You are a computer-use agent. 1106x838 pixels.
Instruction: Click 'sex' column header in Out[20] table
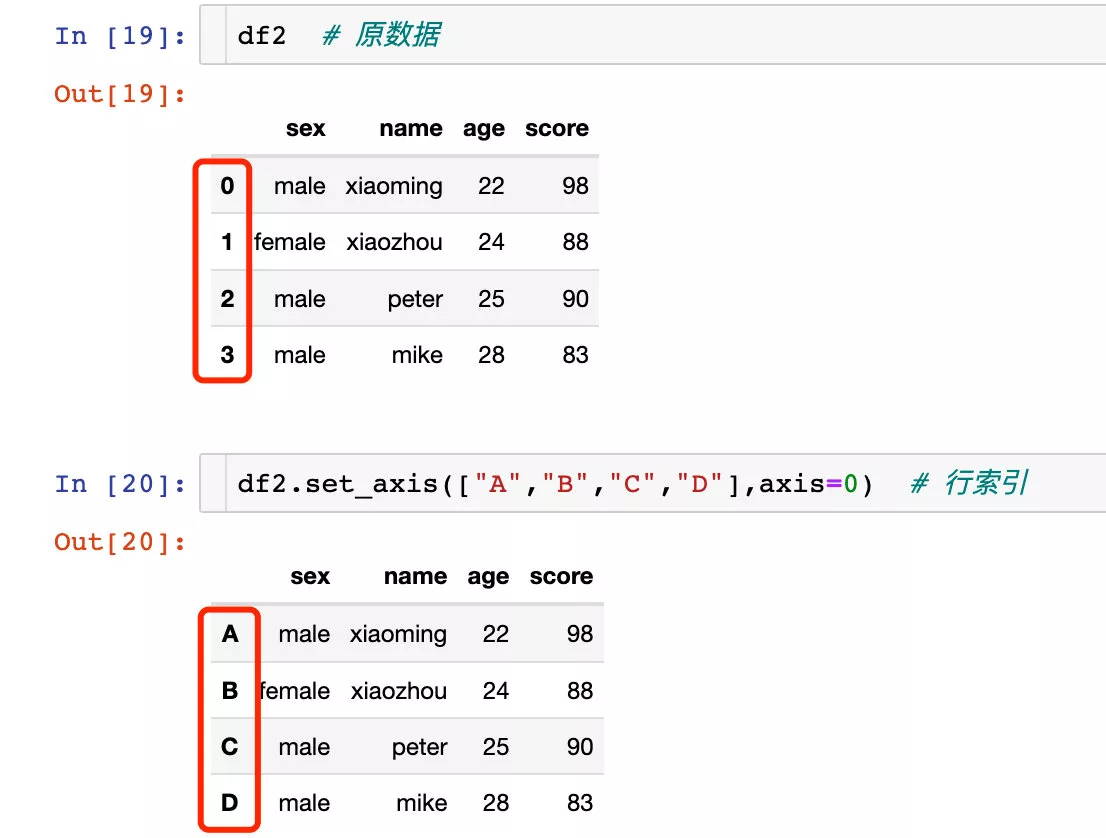[x=310, y=576]
